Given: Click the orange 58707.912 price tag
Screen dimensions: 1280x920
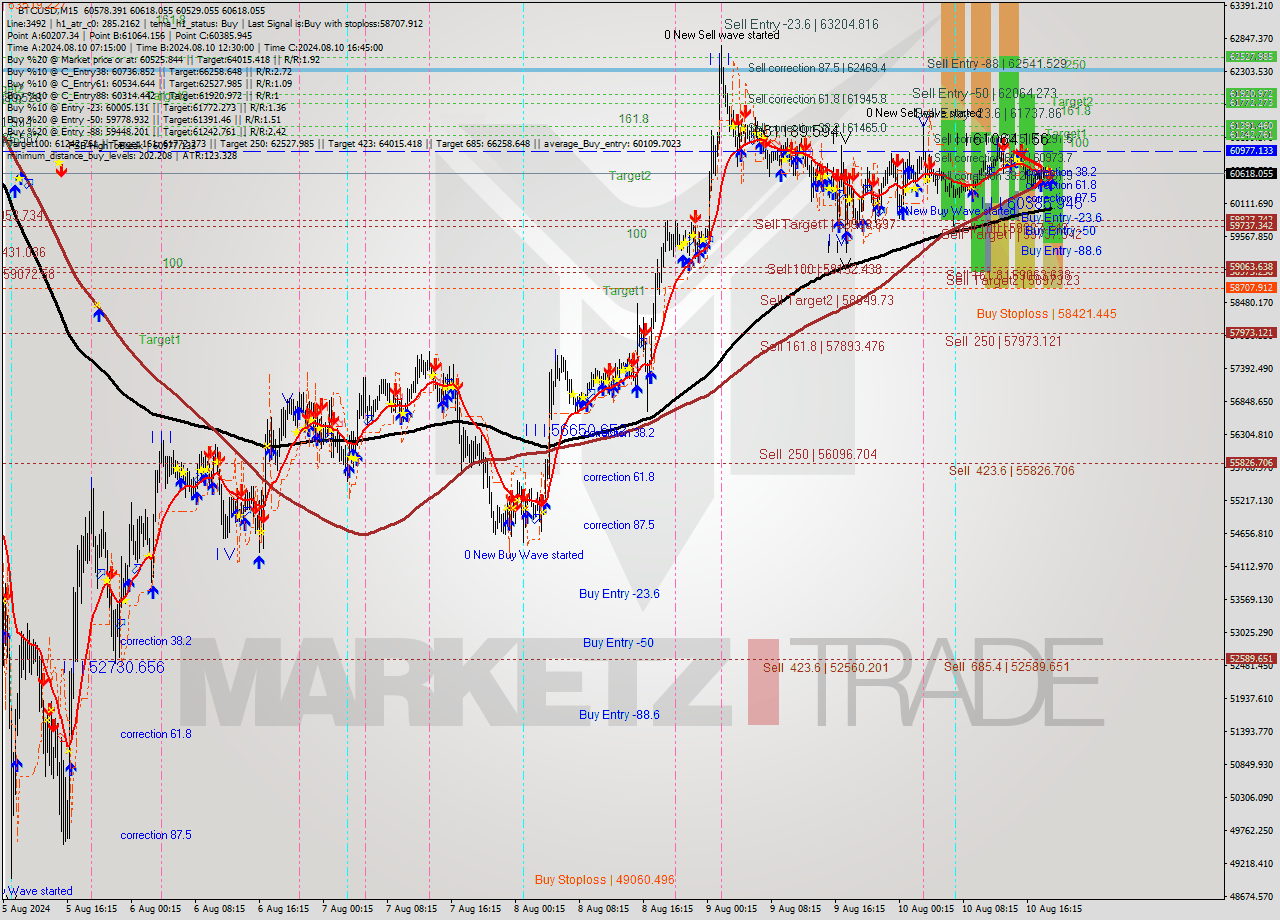Looking at the screenshot, I should pyautogui.click(x=1251, y=287).
